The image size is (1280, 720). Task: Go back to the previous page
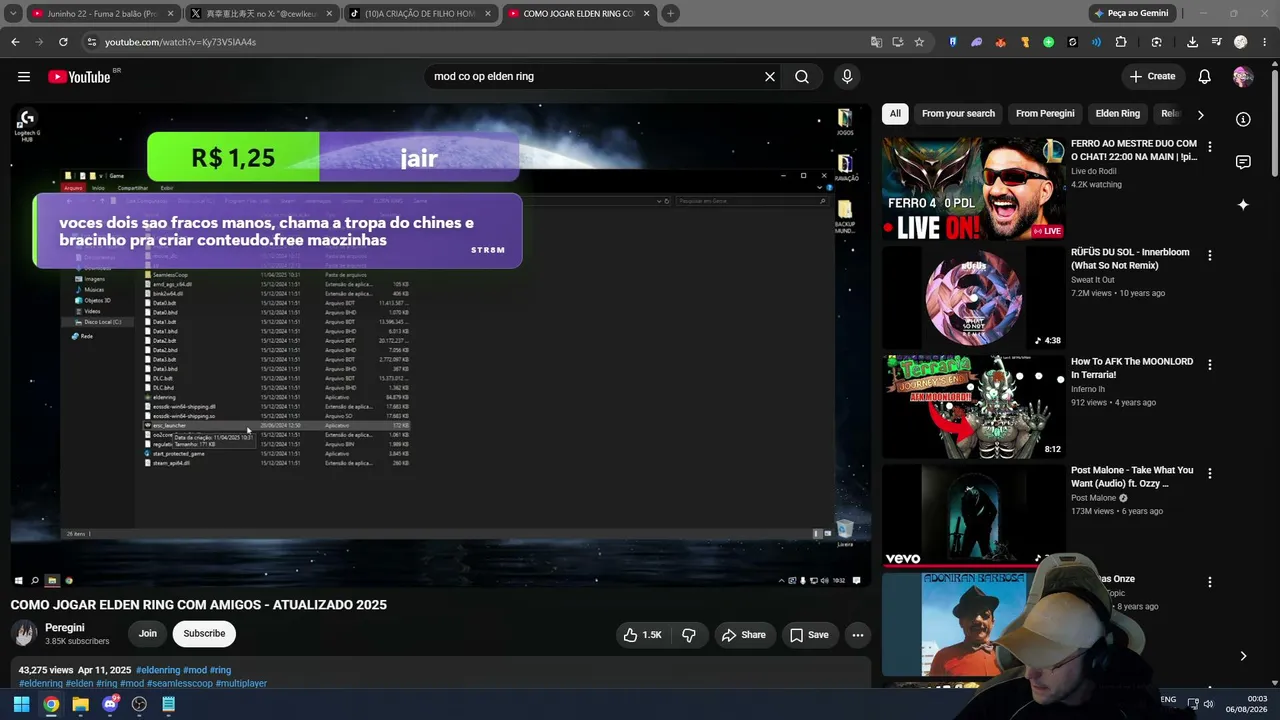[15, 42]
